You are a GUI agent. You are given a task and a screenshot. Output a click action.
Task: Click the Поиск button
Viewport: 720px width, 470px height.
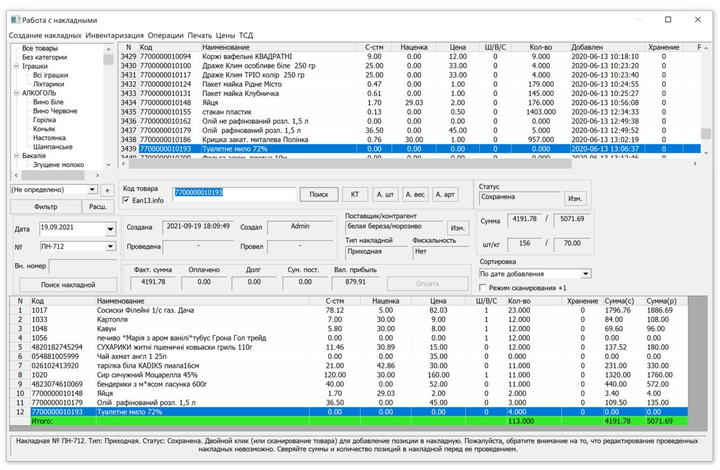pyautogui.click(x=319, y=194)
